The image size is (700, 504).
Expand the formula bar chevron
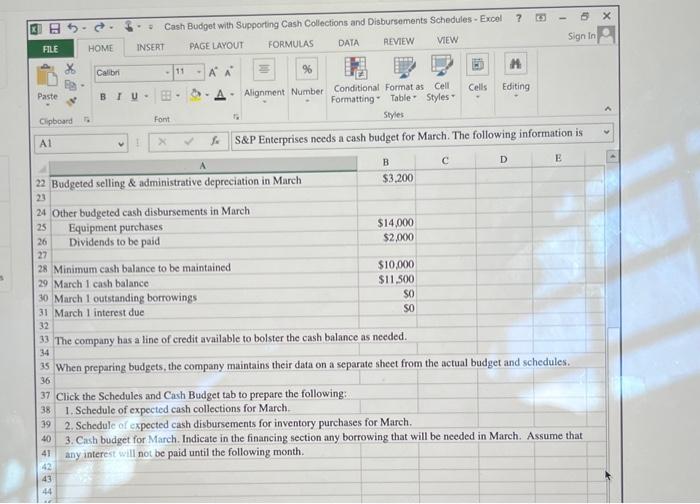(x=606, y=132)
